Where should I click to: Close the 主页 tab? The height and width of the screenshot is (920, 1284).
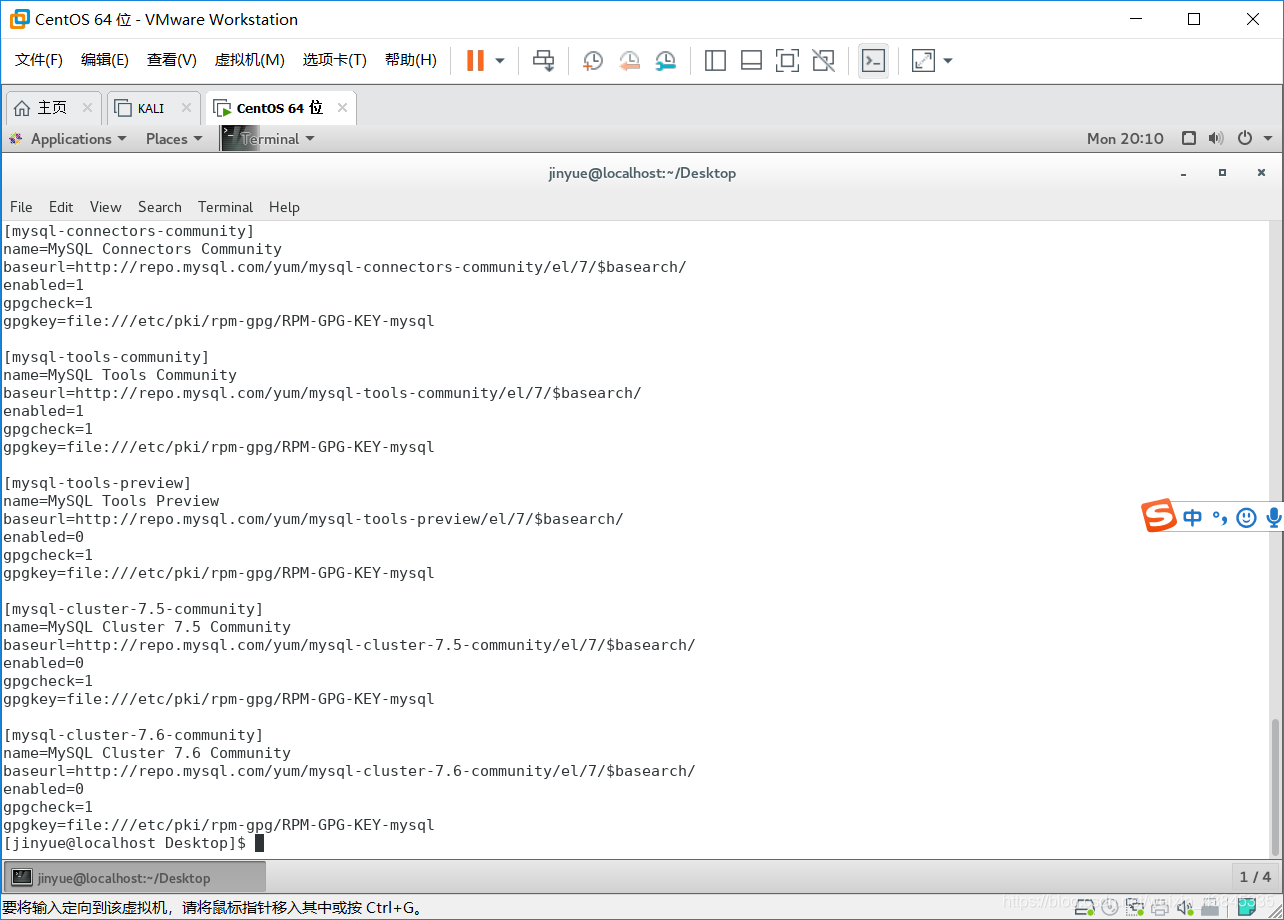(87, 108)
